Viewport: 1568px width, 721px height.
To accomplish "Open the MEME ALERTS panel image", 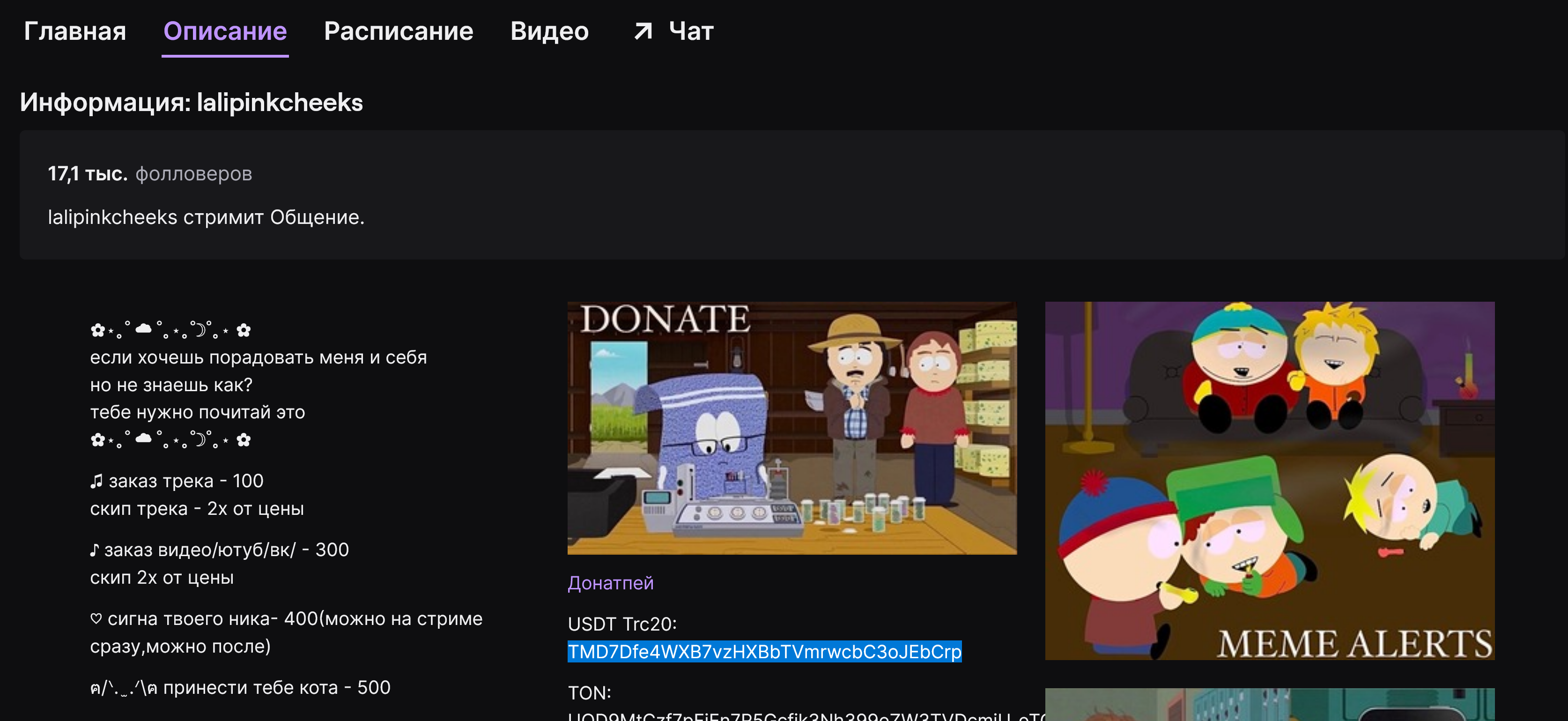I will [x=1270, y=481].
